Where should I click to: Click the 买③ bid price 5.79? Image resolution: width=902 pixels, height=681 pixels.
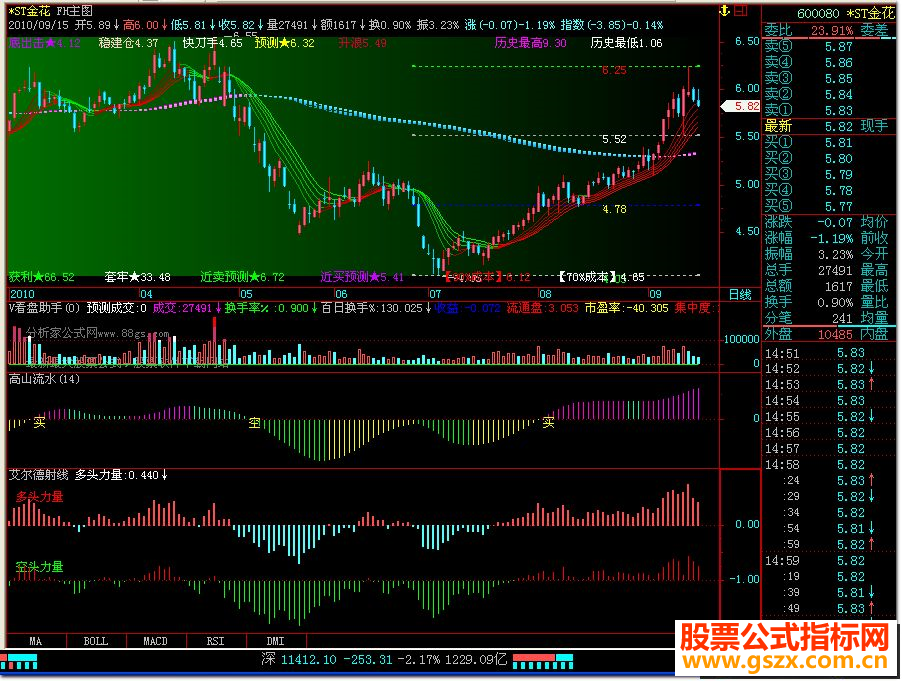839,174
